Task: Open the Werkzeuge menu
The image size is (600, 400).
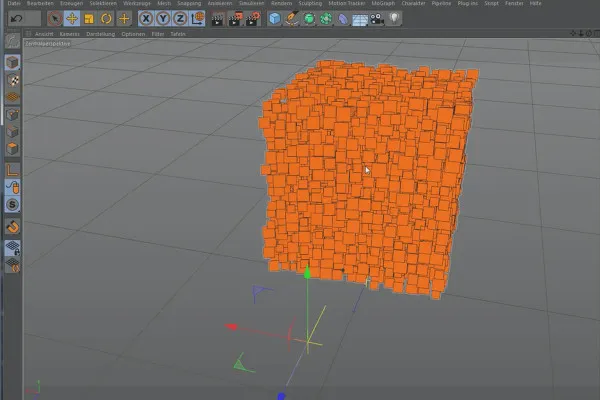Action: (x=137, y=3)
